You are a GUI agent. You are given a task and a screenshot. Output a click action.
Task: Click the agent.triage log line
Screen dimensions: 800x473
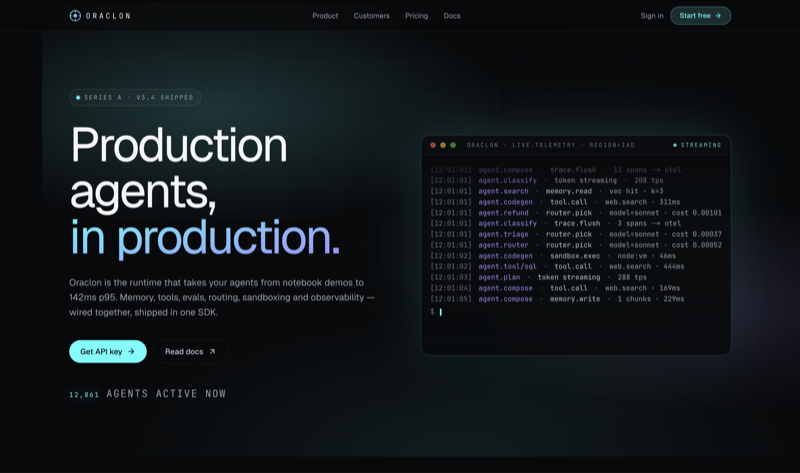576,234
